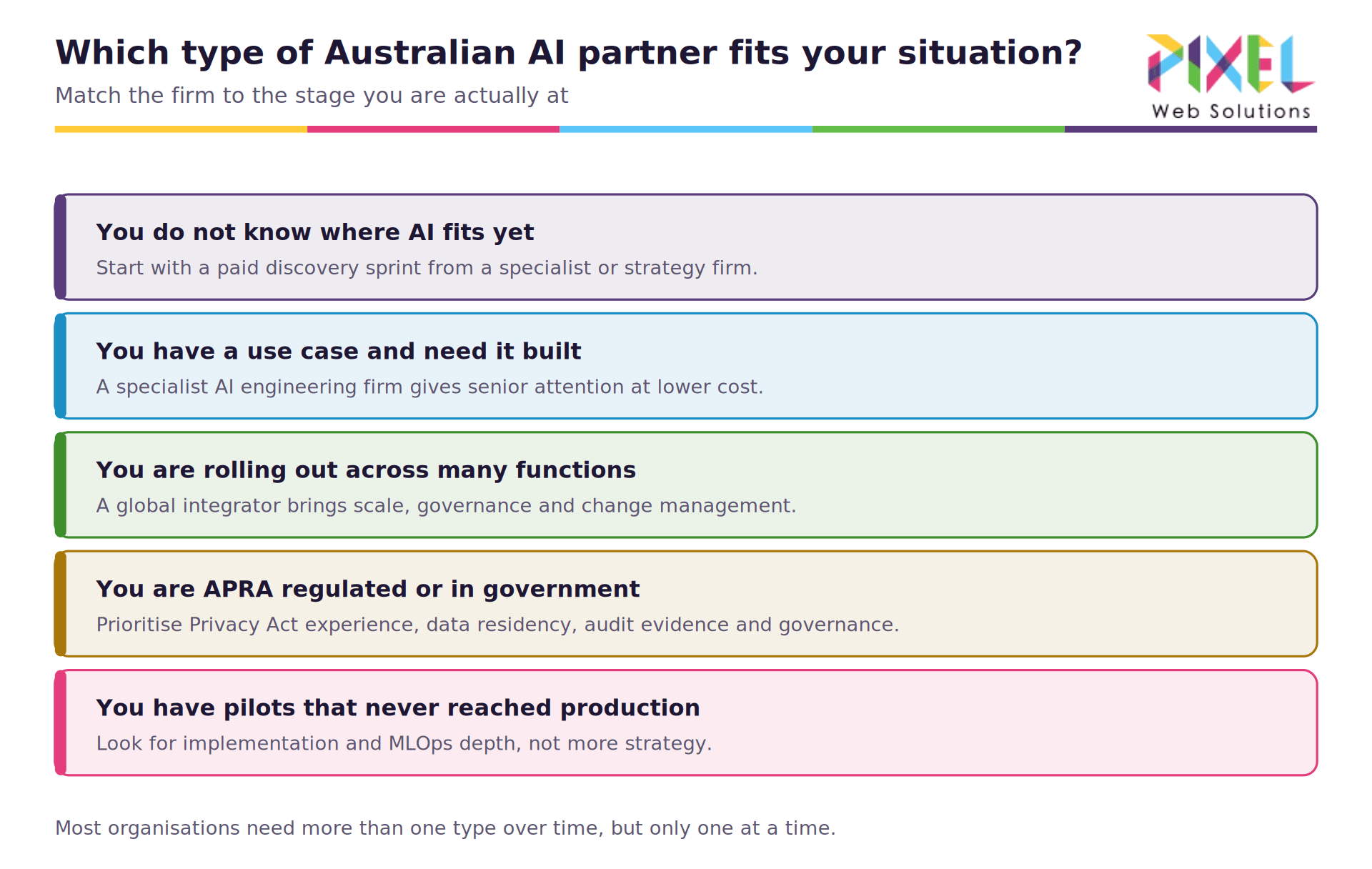This screenshot has width=1372, height=869.
Task: Click the 'specialist AI engineering firm' description text
Action: pyautogui.click(x=429, y=387)
